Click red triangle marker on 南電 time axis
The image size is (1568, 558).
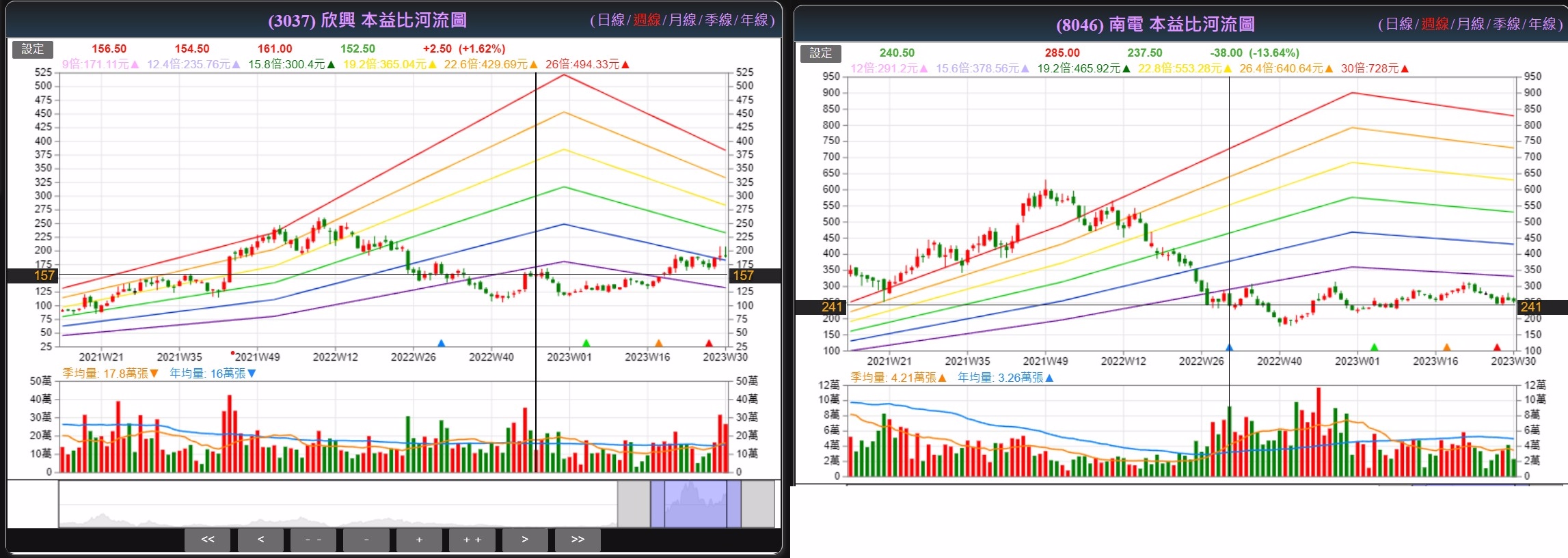coord(1497,347)
